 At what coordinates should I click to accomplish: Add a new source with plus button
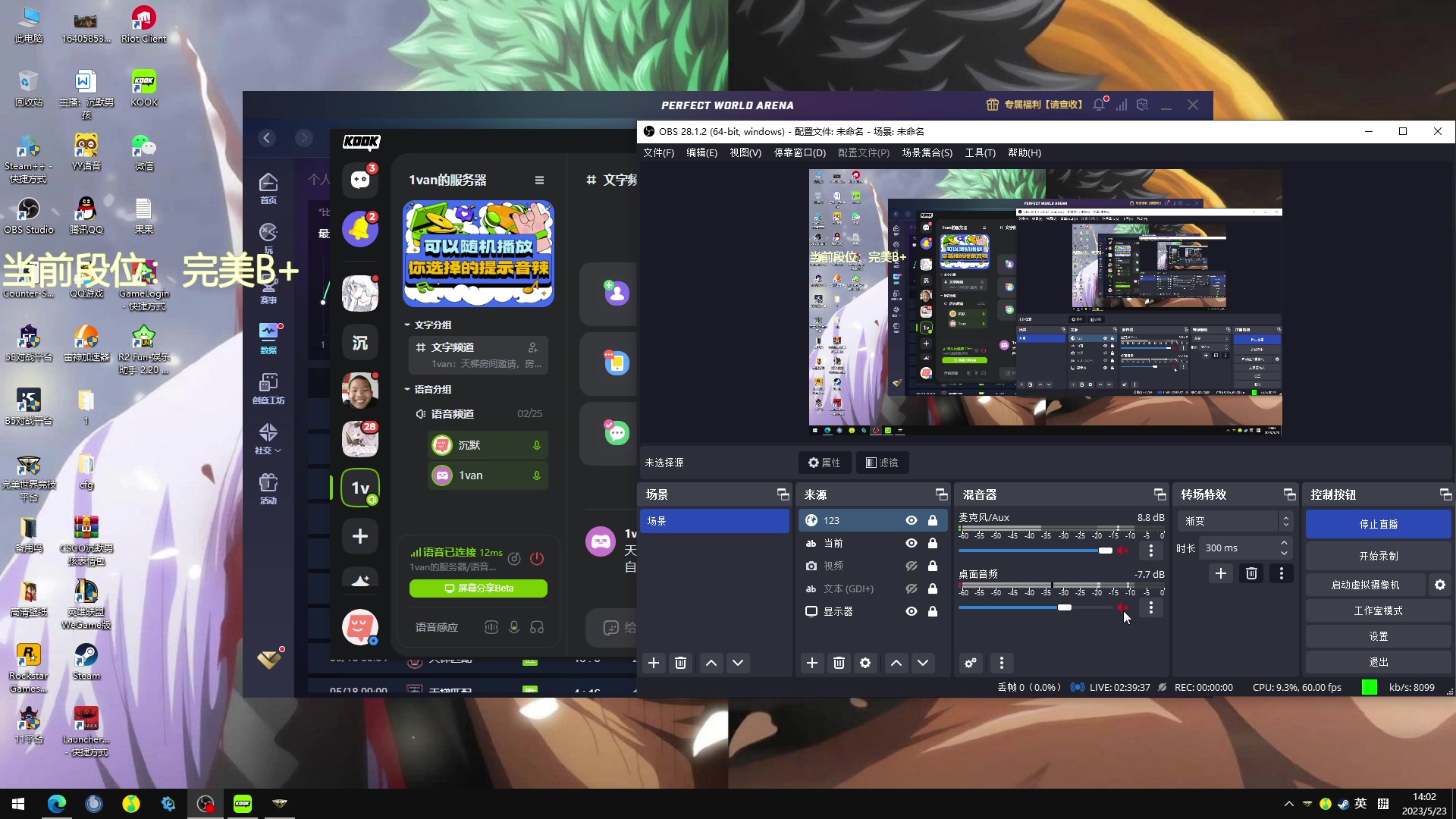[x=812, y=663]
